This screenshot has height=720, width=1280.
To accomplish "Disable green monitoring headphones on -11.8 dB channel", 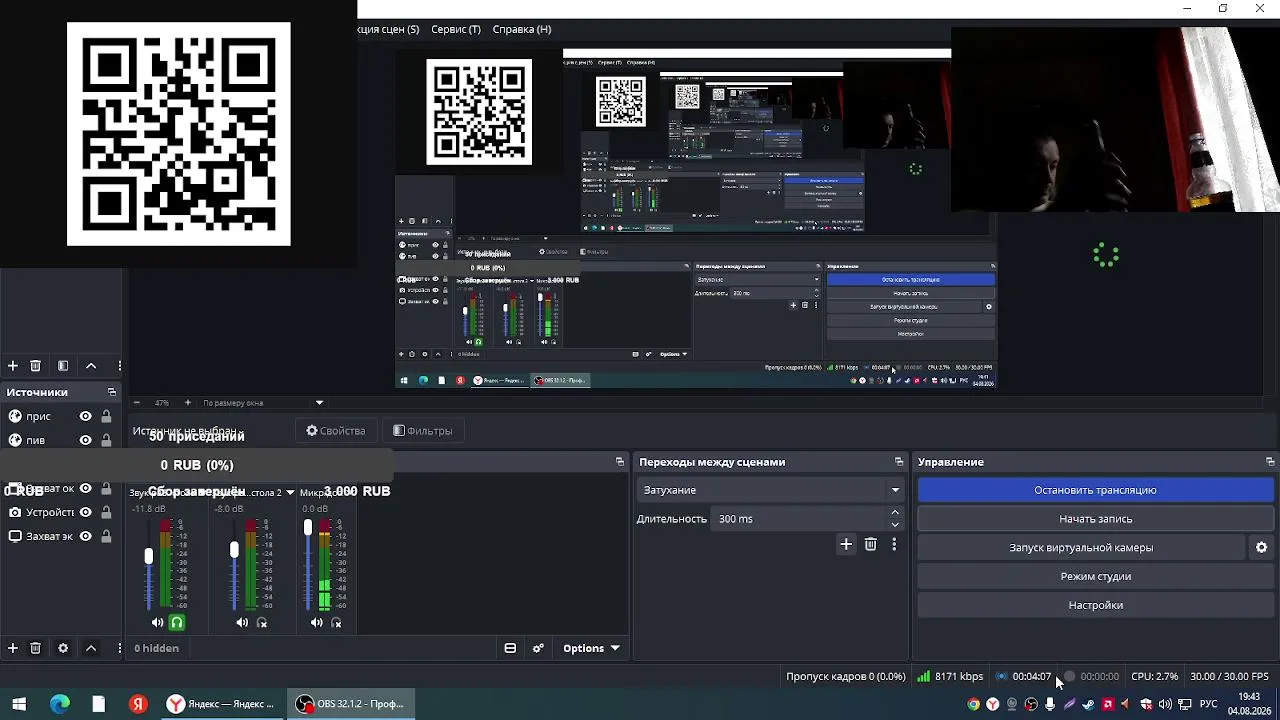I will click(x=177, y=623).
